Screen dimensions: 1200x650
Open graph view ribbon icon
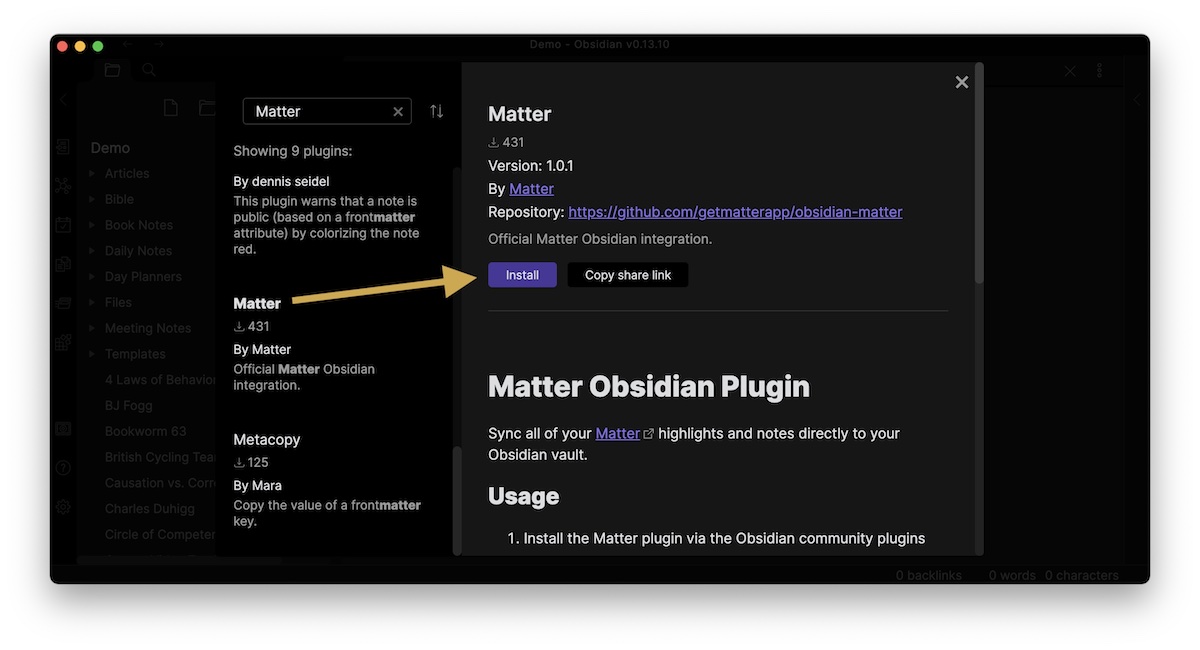[63, 186]
